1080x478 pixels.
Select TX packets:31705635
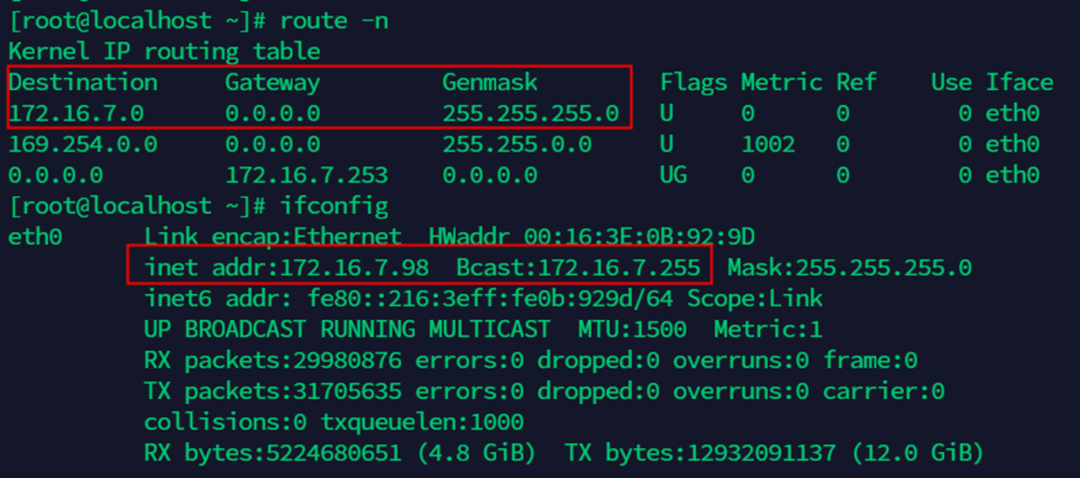[273, 391]
